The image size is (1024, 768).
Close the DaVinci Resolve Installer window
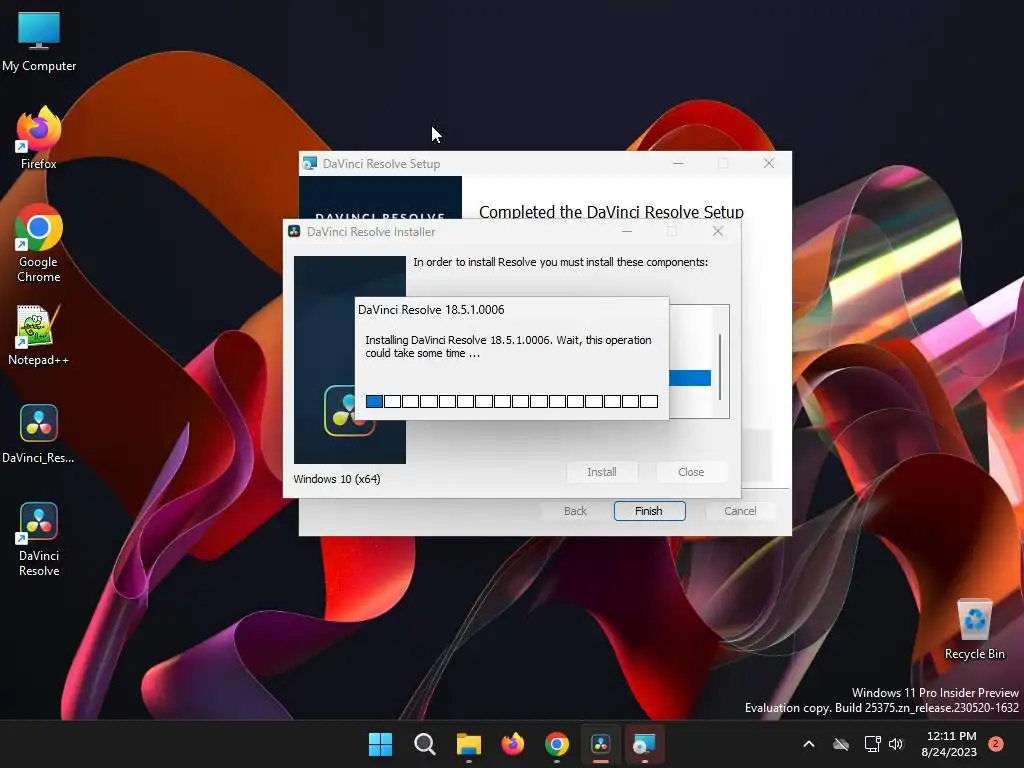point(718,231)
